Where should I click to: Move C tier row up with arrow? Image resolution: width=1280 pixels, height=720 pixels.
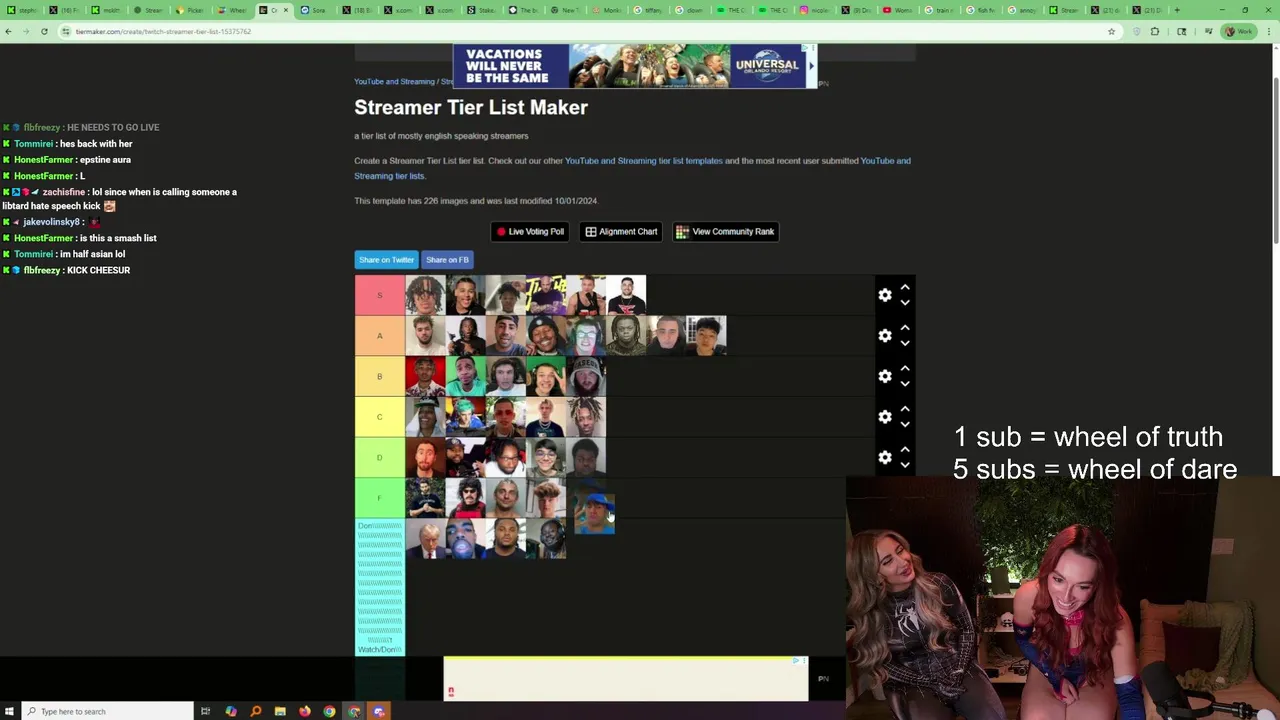pyautogui.click(x=905, y=408)
